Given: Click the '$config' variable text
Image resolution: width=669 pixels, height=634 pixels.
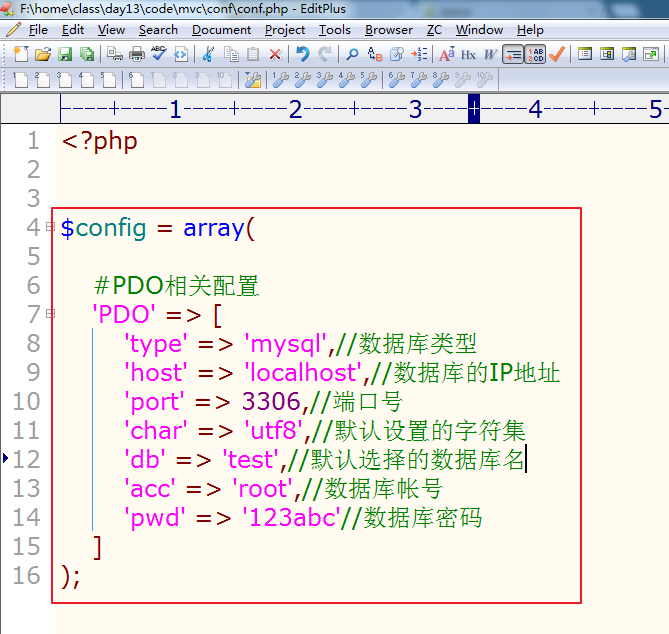Looking at the screenshot, I should coord(103,228).
